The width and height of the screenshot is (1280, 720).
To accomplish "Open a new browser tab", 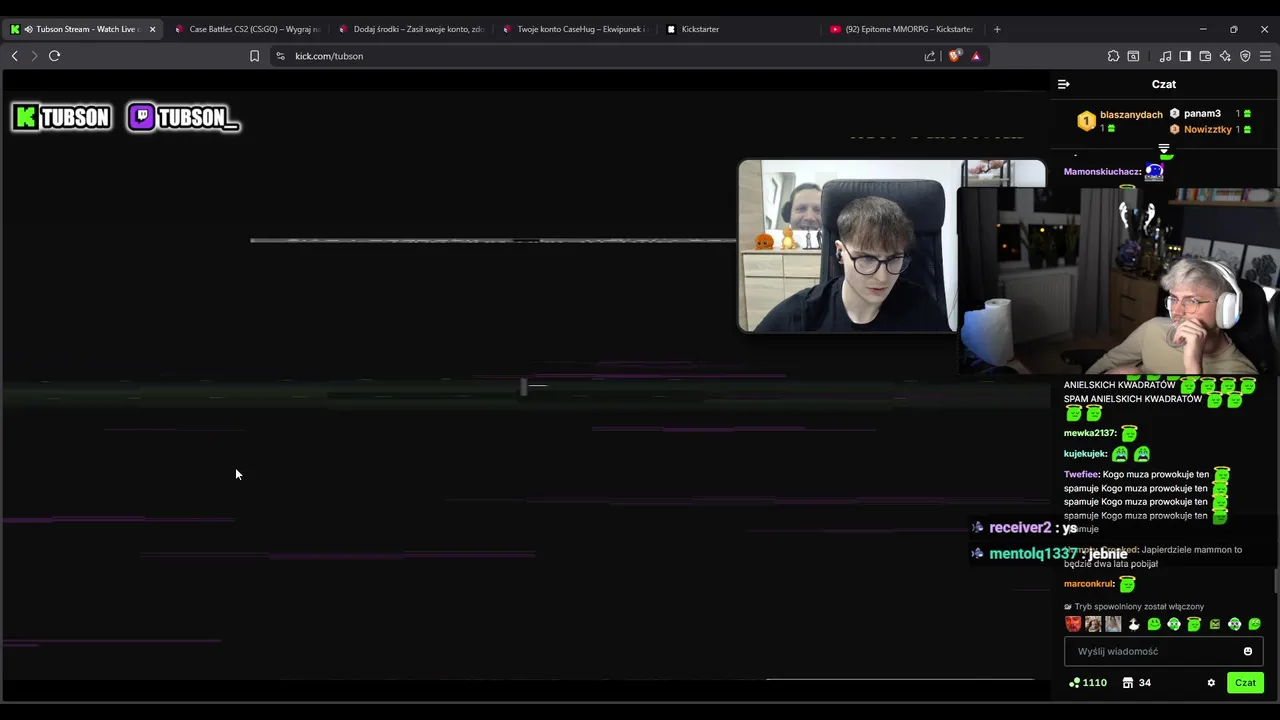I will tap(997, 29).
